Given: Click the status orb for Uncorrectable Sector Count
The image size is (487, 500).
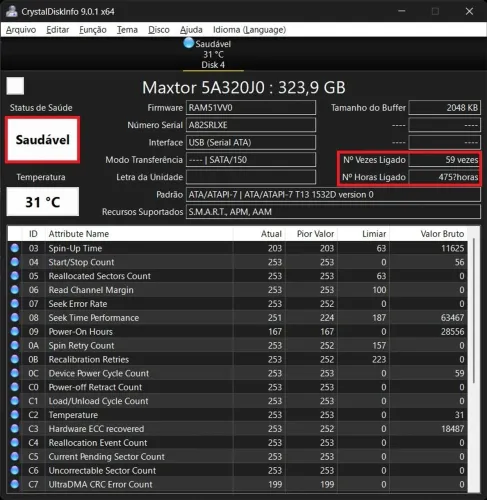Looking at the screenshot, I should pos(15,470).
